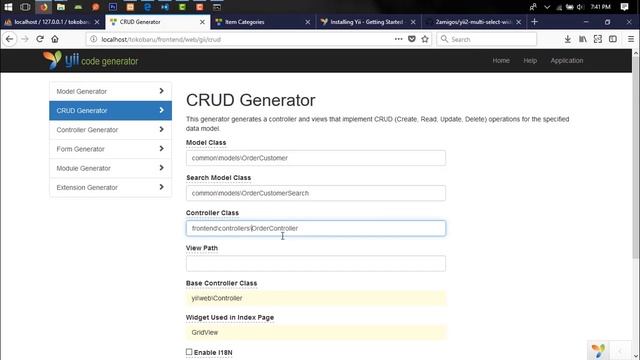Expand Module Generator chevron
The height and width of the screenshot is (360, 640).
coord(162,168)
